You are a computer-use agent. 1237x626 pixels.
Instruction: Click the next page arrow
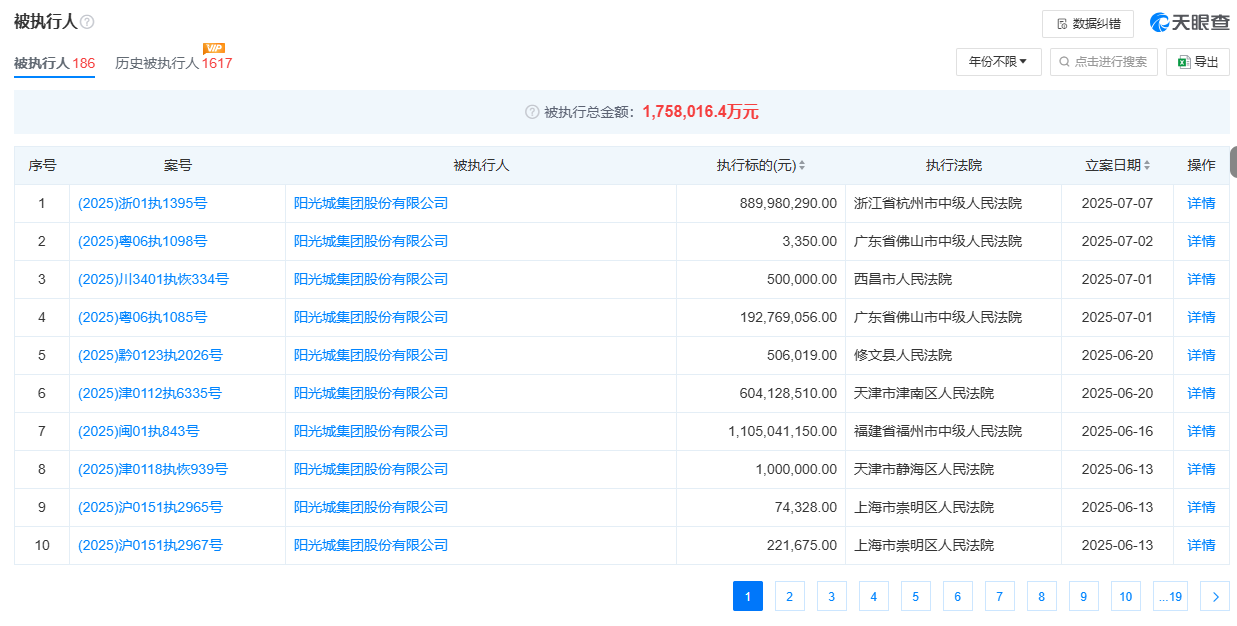[x=1215, y=597]
